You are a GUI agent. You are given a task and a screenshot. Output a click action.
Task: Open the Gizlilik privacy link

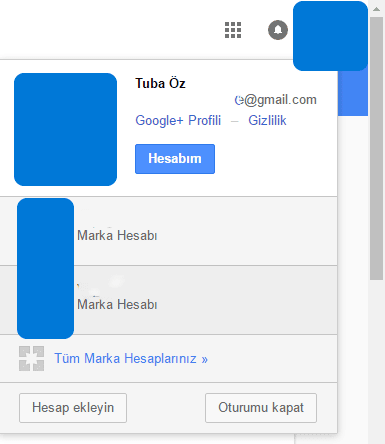click(267, 120)
